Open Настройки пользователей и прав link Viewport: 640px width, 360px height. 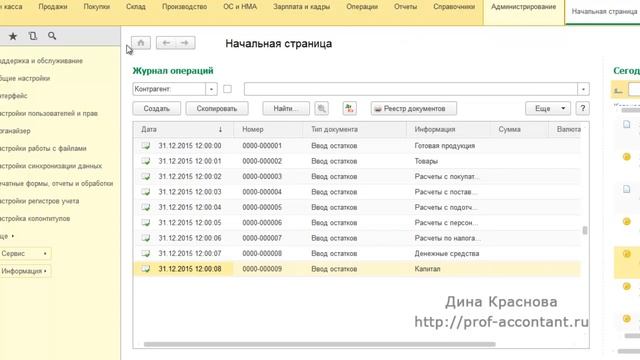click(49, 113)
